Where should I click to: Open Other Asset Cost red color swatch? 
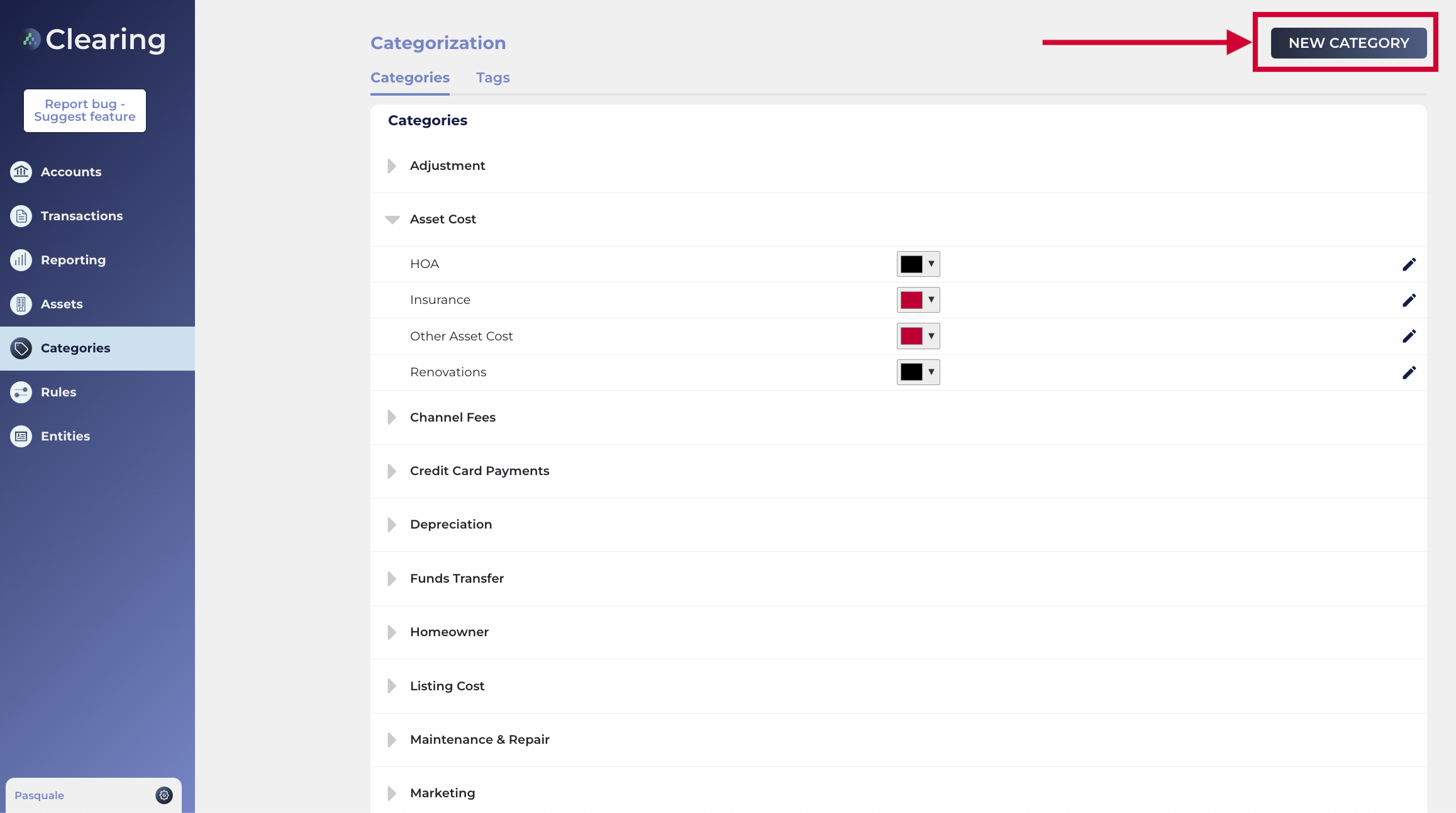pos(918,336)
